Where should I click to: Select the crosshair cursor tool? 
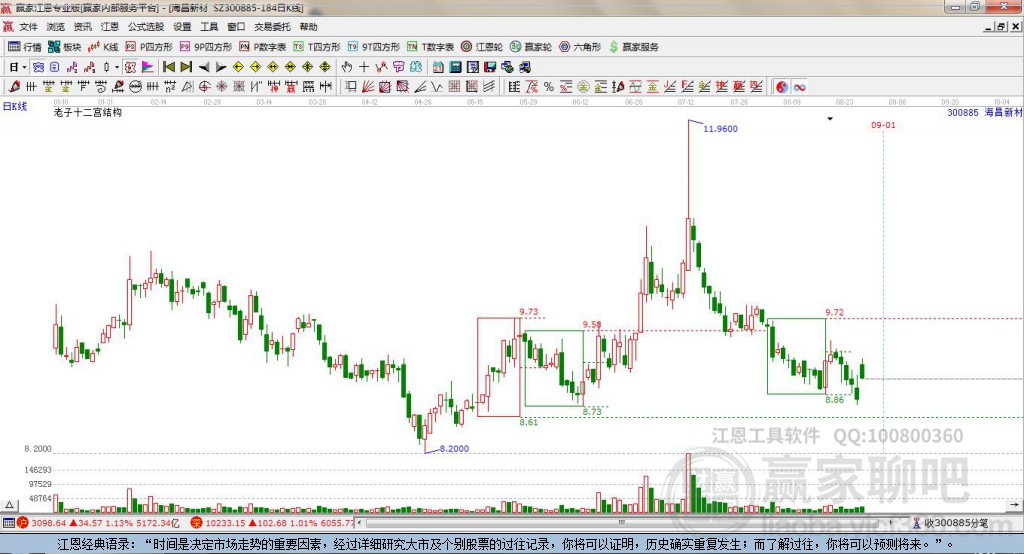pyautogui.click(x=364, y=67)
